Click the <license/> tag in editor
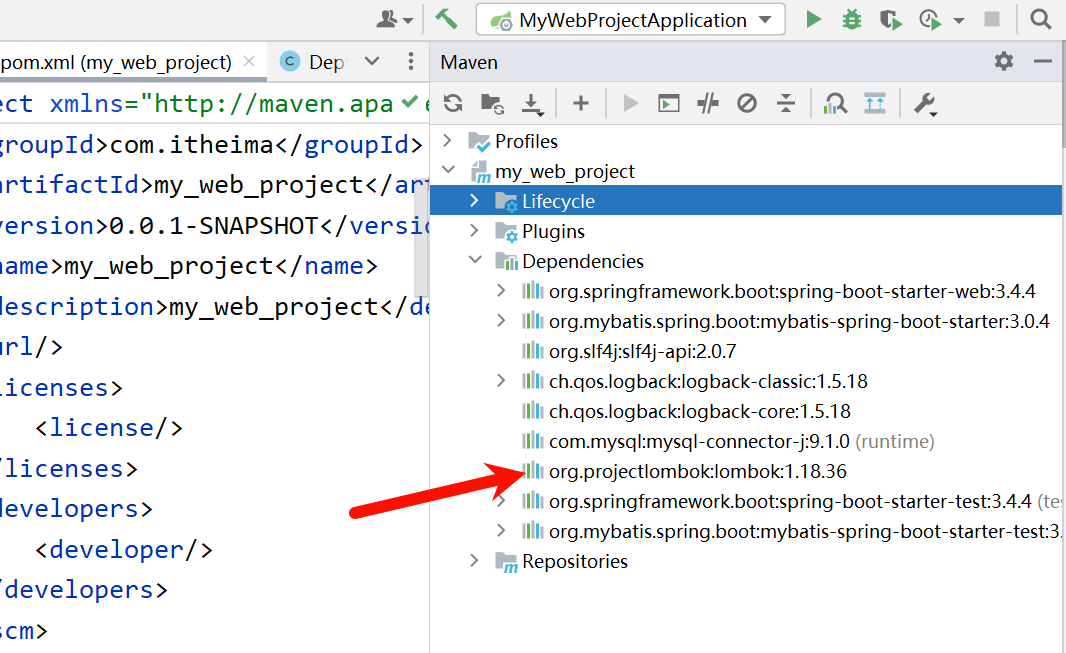This screenshot has width=1066, height=653. [x=109, y=427]
